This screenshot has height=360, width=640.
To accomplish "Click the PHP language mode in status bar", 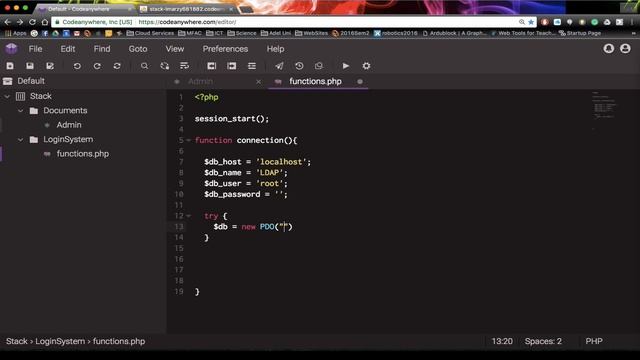I will pyautogui.click(x=594, y=341).
